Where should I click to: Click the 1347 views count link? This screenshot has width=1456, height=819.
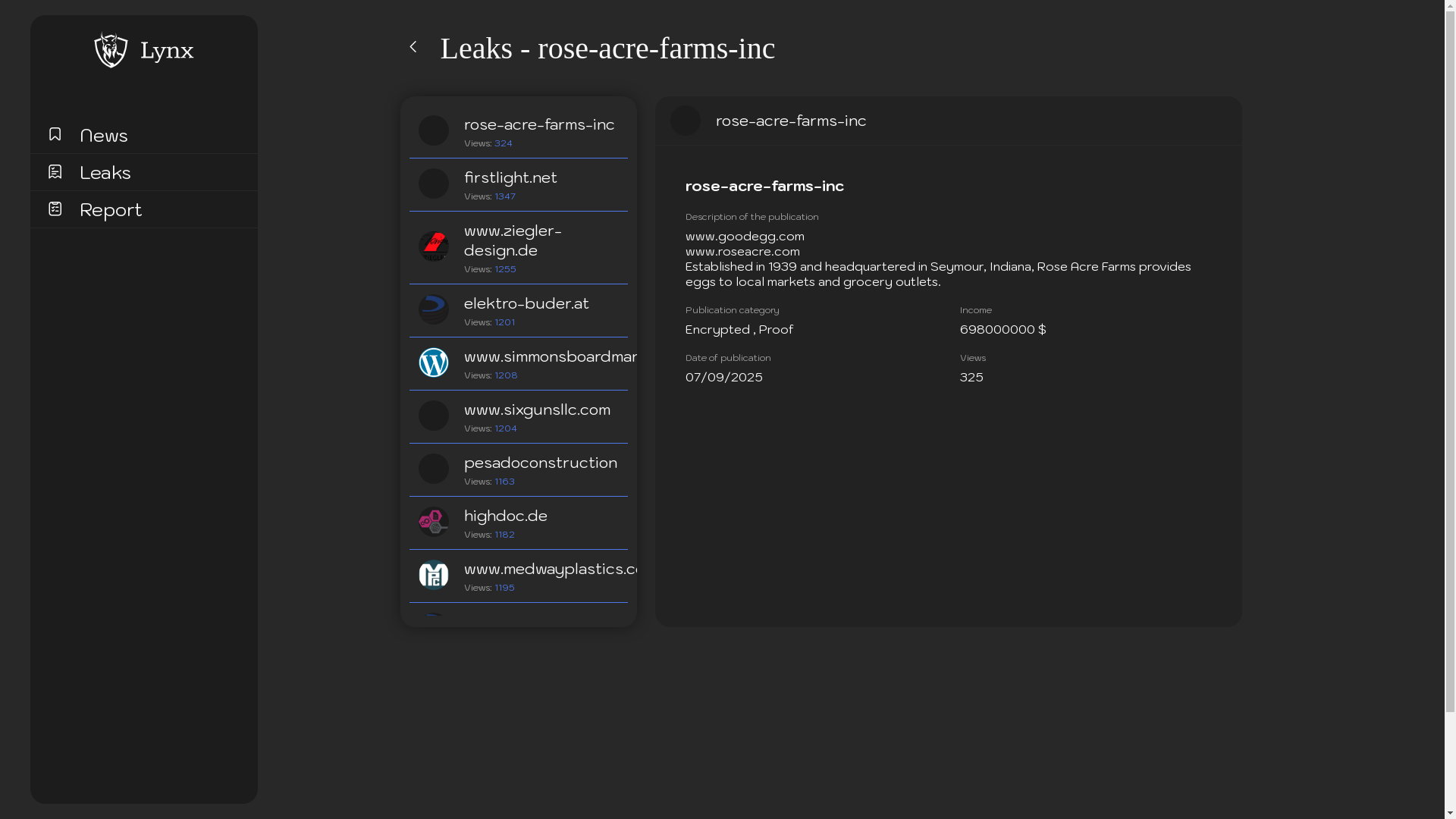point(505,196)
